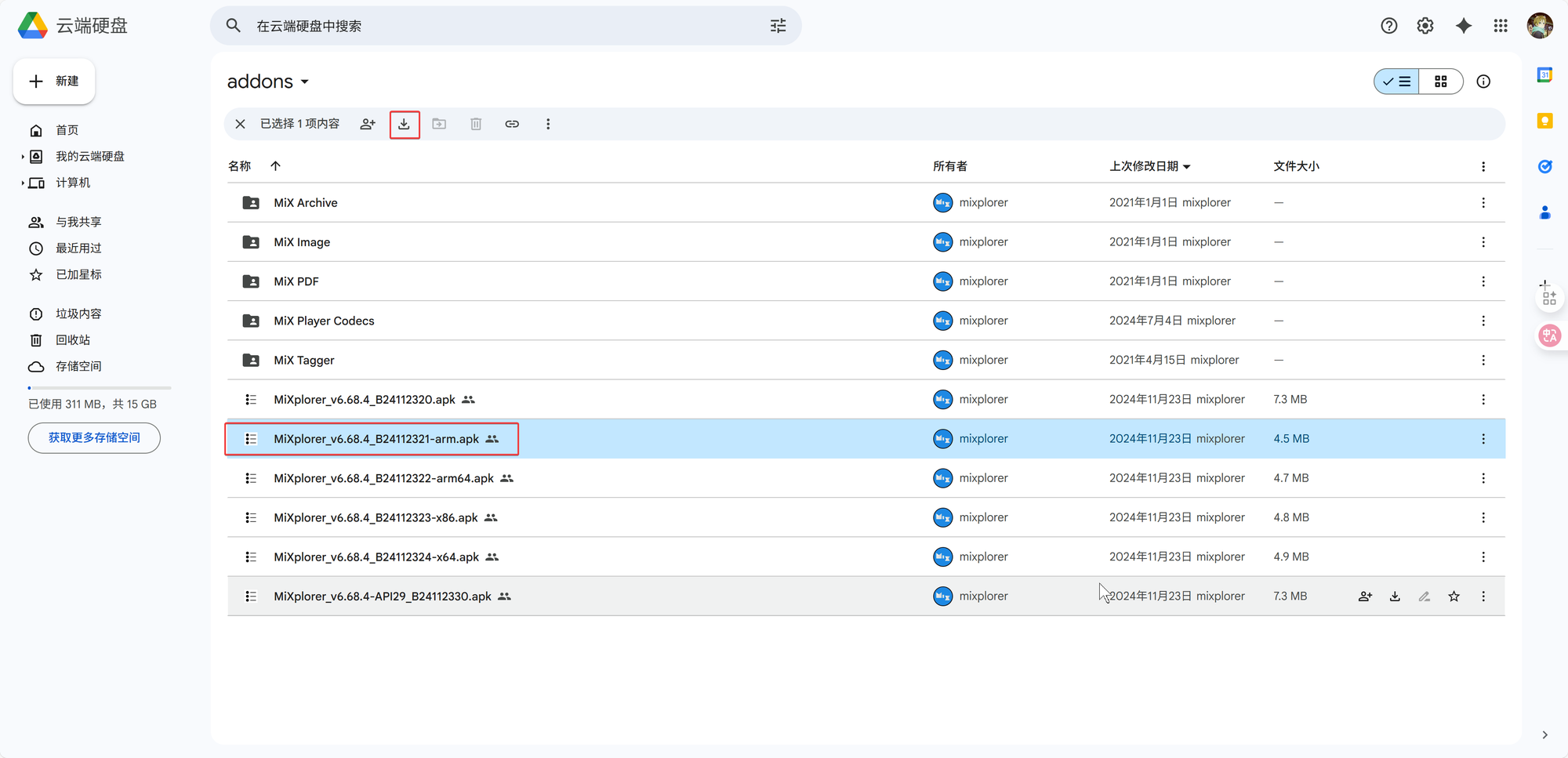Image resolution: width=1568 pixels, height=758 pixels.
Task: Click Get more storage button
Action: [x=94, y=437]
